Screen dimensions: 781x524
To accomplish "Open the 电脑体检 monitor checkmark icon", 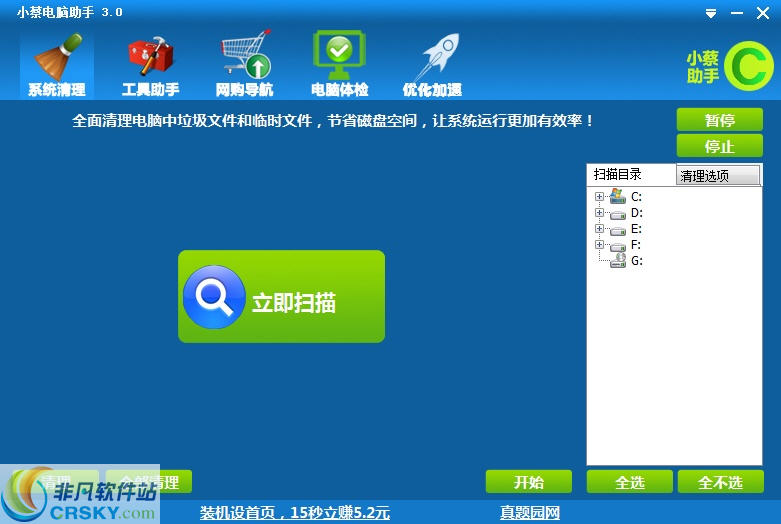I will [x=339, y=54].
